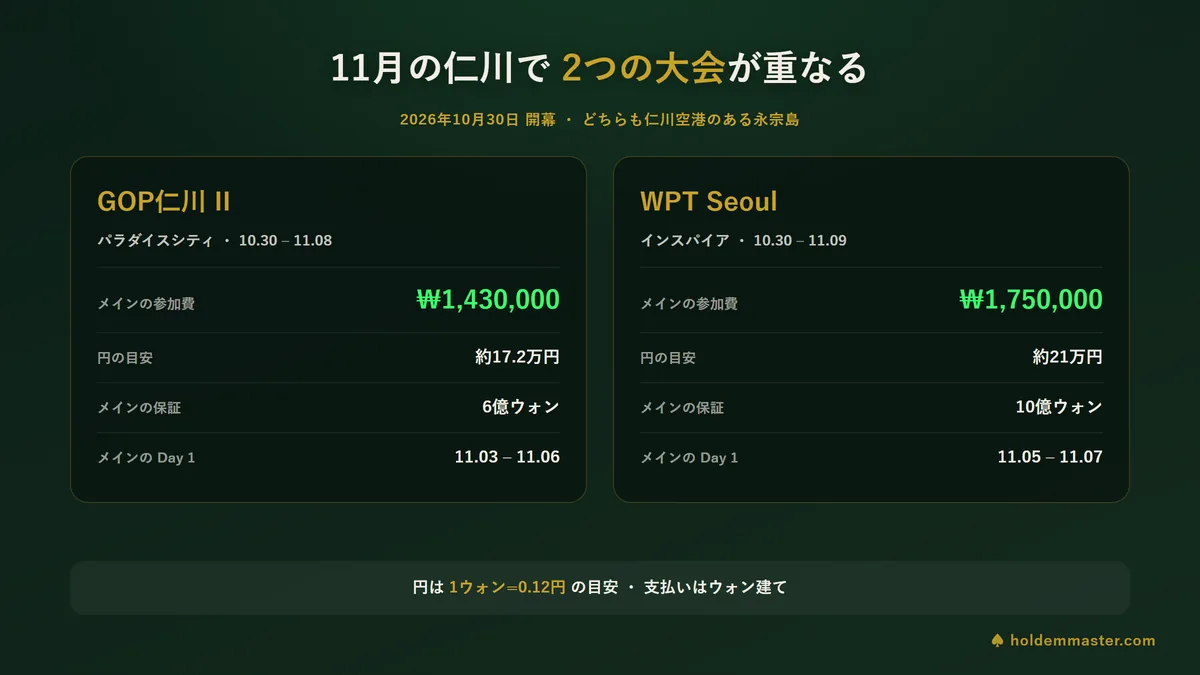Select the GOP仁川 II card title
Image resolution: width=1200 pixels, height=675 pixels.
coord(164,201)
